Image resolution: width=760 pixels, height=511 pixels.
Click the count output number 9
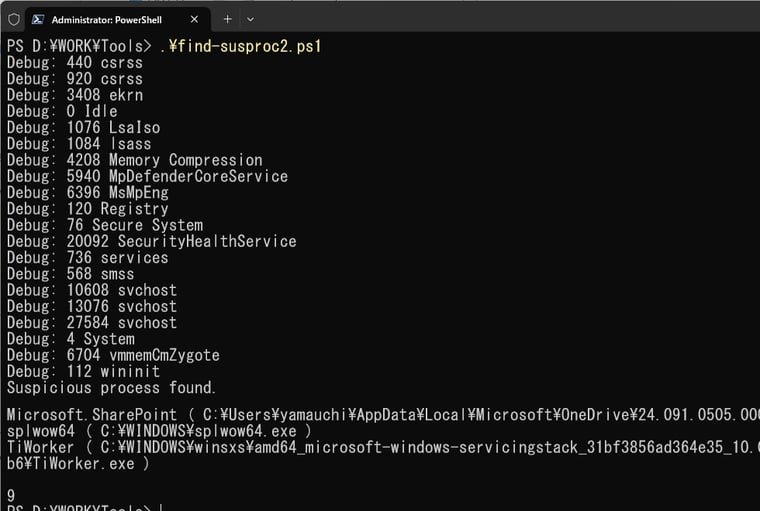[11, 495]
